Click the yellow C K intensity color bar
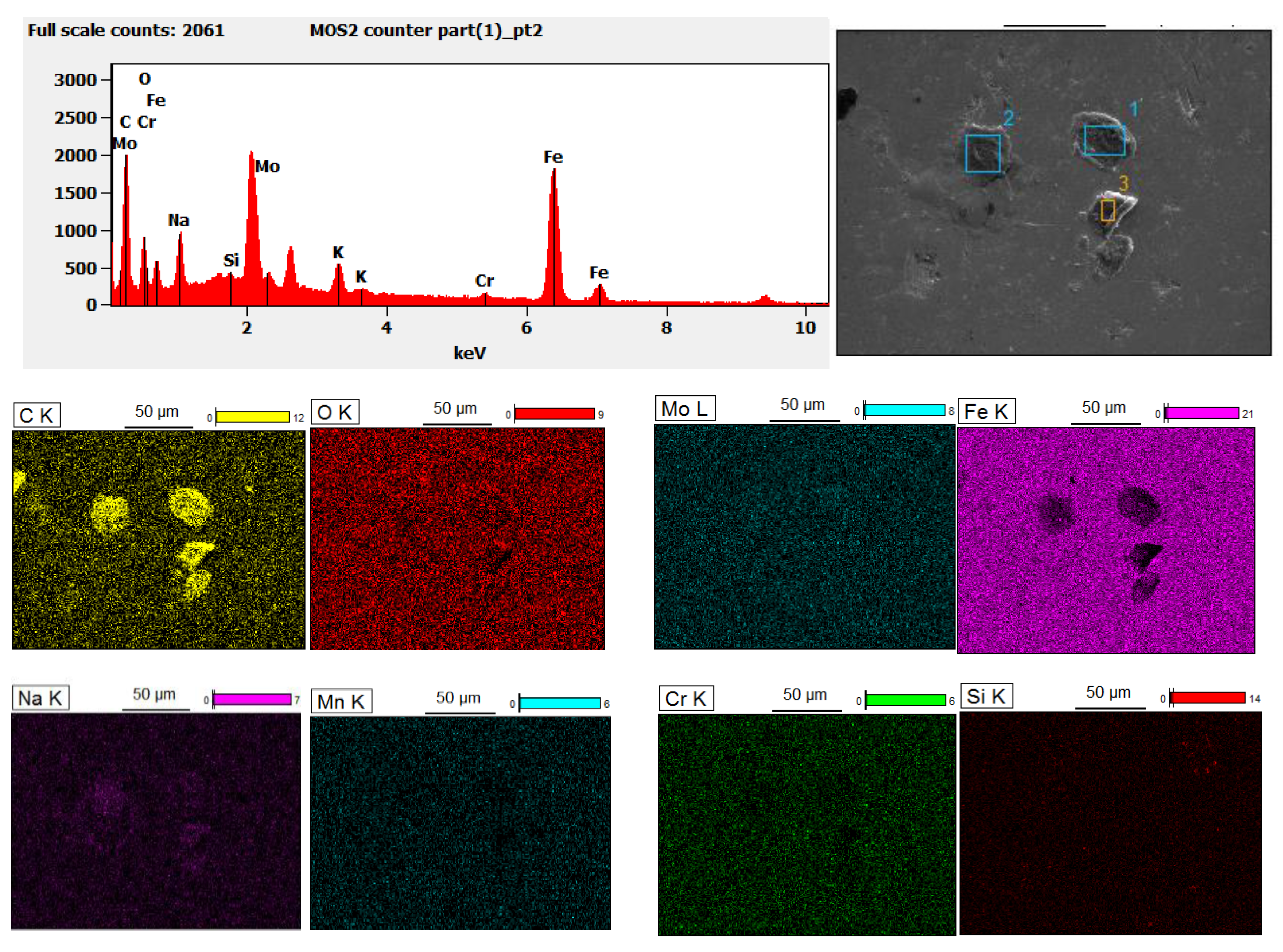Screen dimensions: 1283x952 click(253, 417)
